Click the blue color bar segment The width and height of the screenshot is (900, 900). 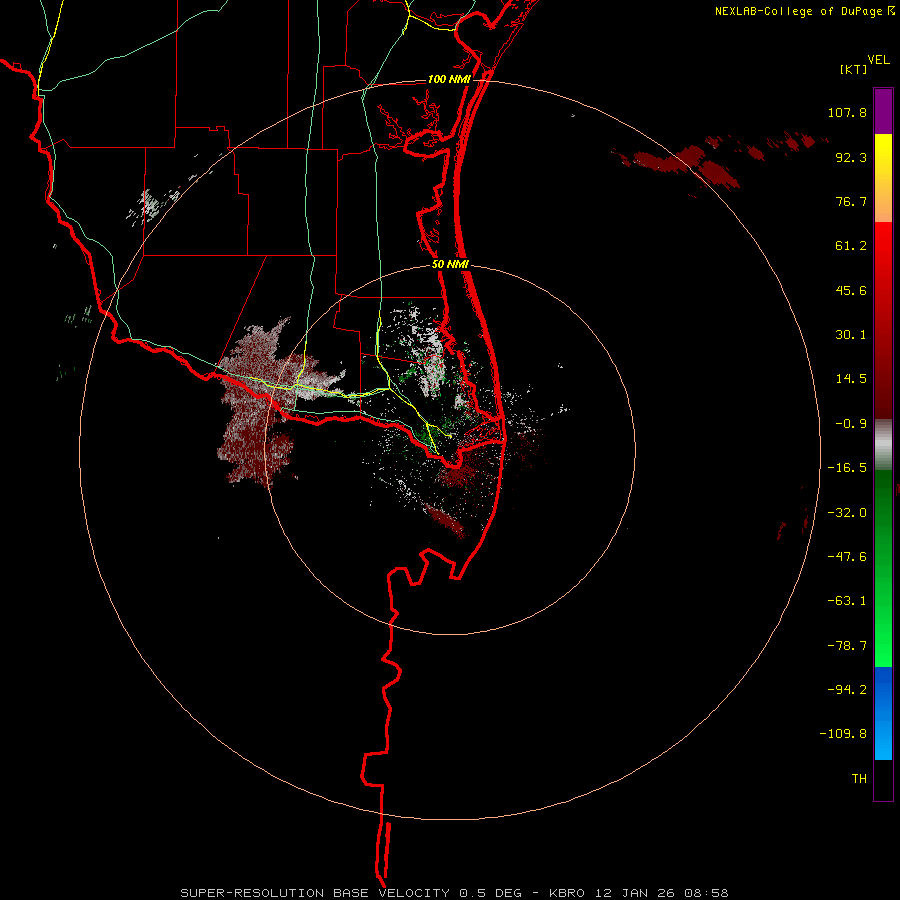point(883,713)
